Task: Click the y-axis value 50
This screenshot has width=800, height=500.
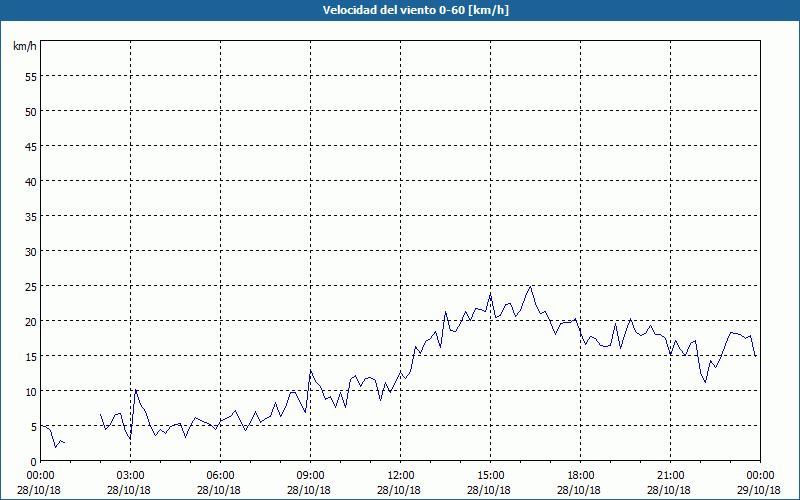Action: (31, 111)
